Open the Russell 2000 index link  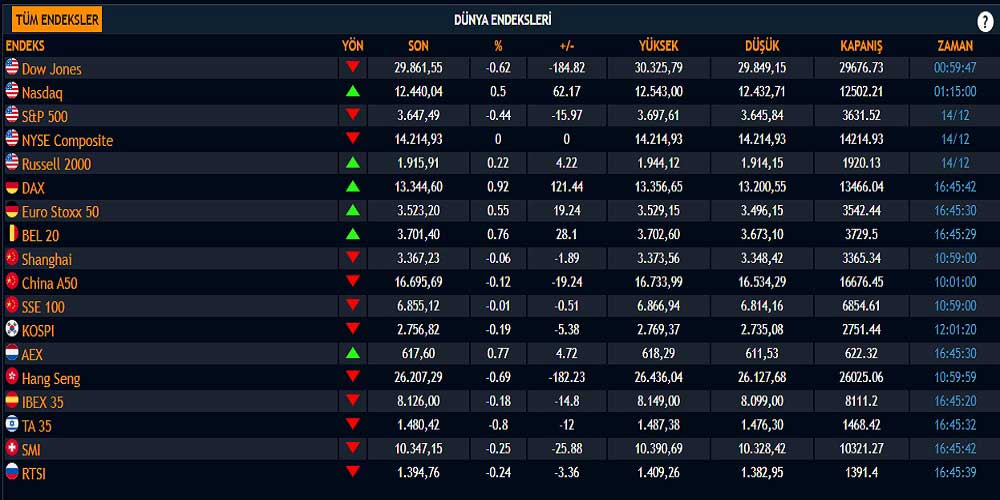tap(56, 165)
